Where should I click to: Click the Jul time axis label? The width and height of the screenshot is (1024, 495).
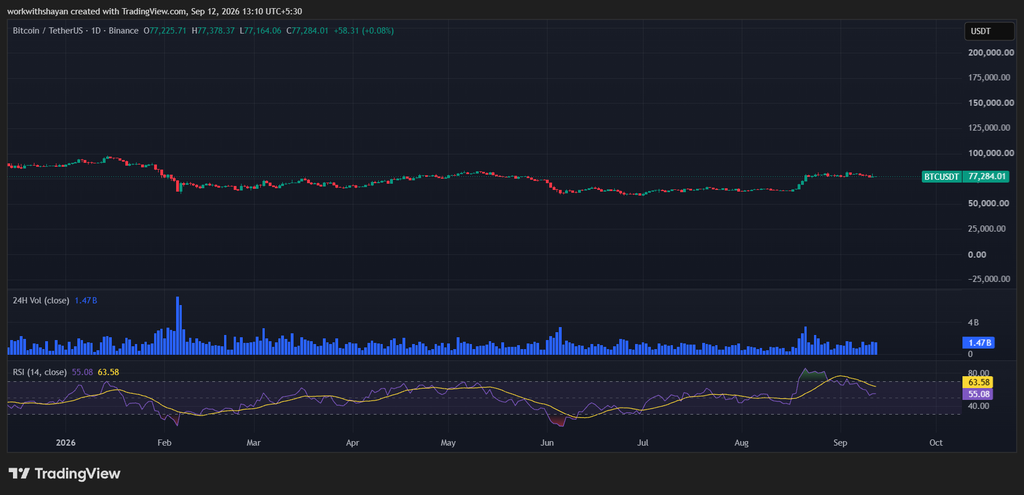[643, 443]
